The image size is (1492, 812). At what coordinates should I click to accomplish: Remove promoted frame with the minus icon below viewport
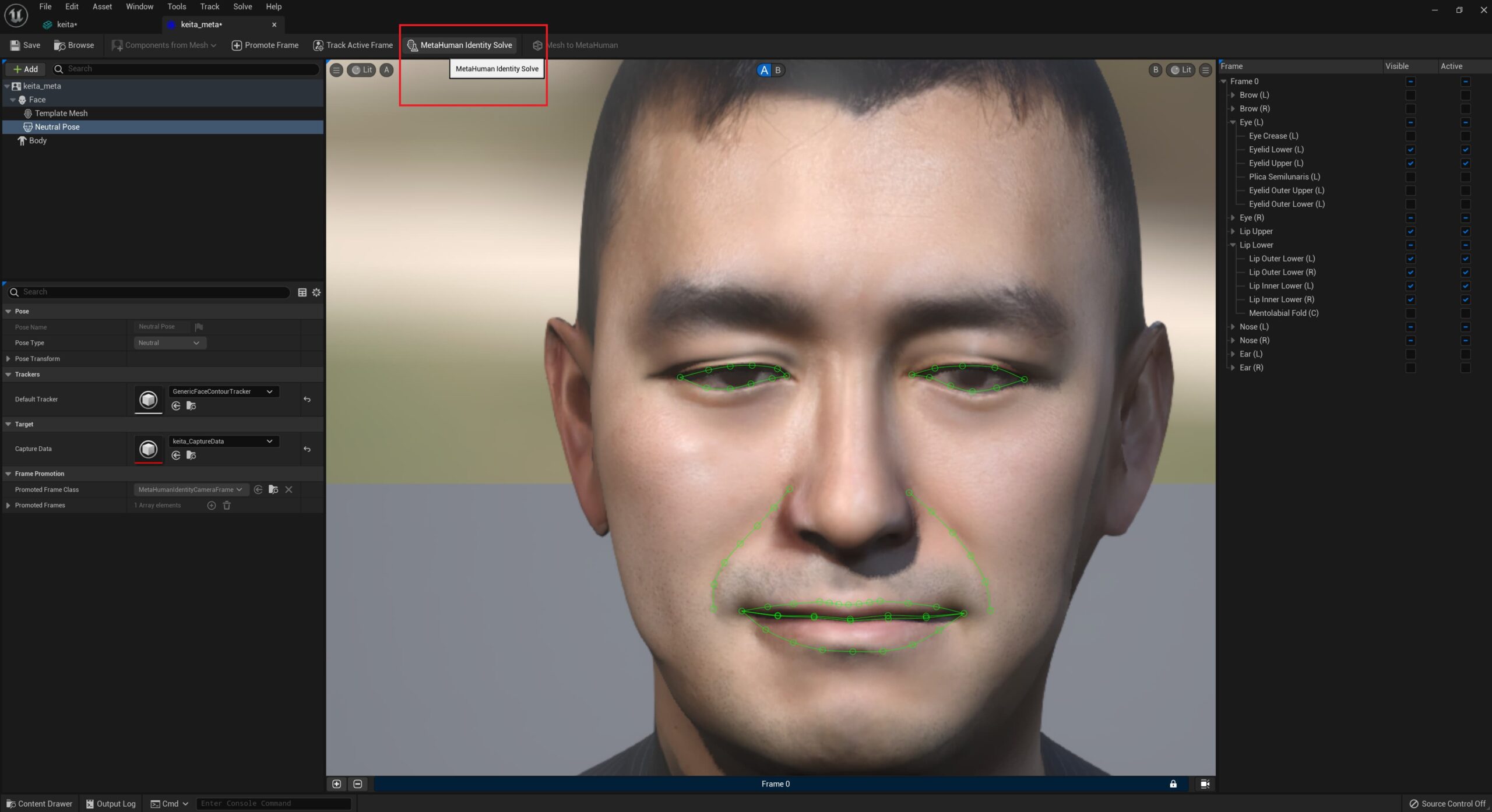pos(358,784)
